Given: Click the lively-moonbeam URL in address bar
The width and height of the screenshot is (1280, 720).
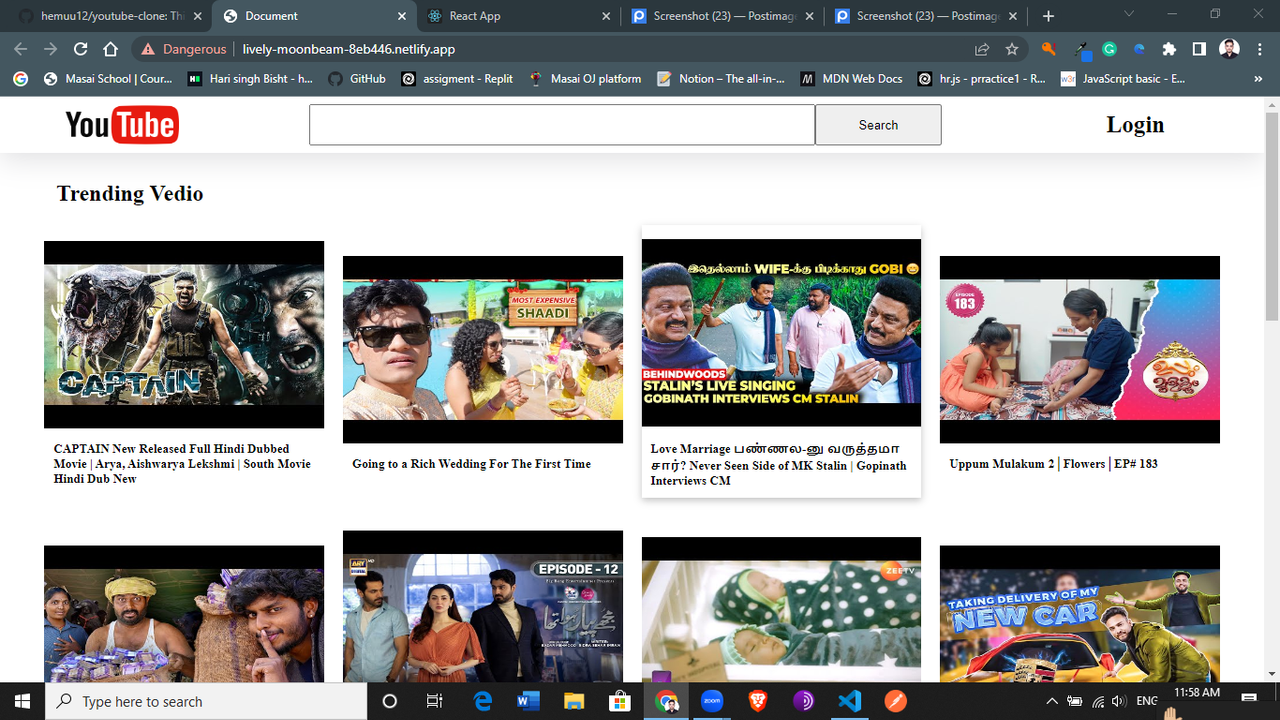Looking at the screenshot, I should pyautogui.click(x=349, y=49).
